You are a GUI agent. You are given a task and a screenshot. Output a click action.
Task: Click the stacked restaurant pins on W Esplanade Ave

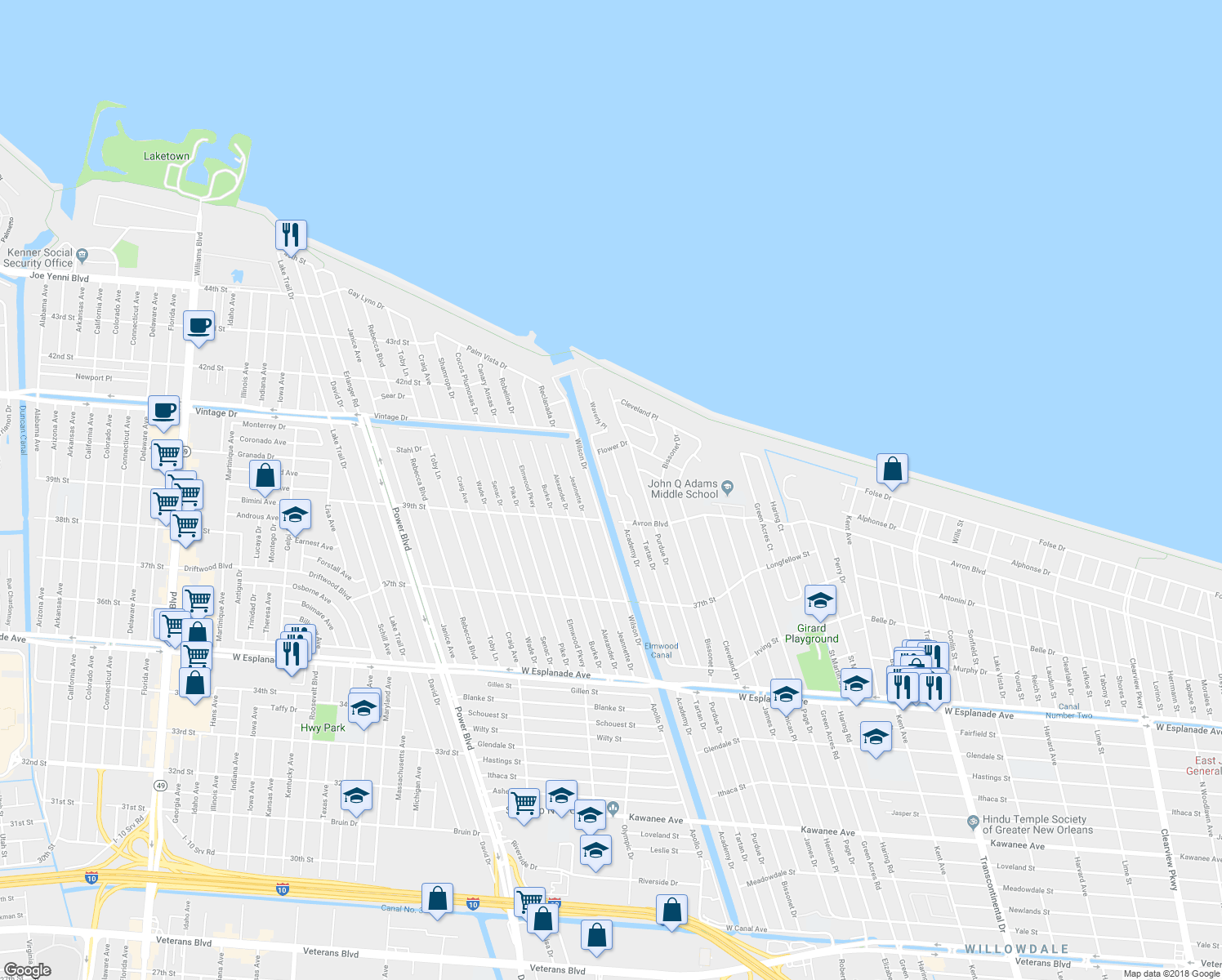click(x=293, y=651)
